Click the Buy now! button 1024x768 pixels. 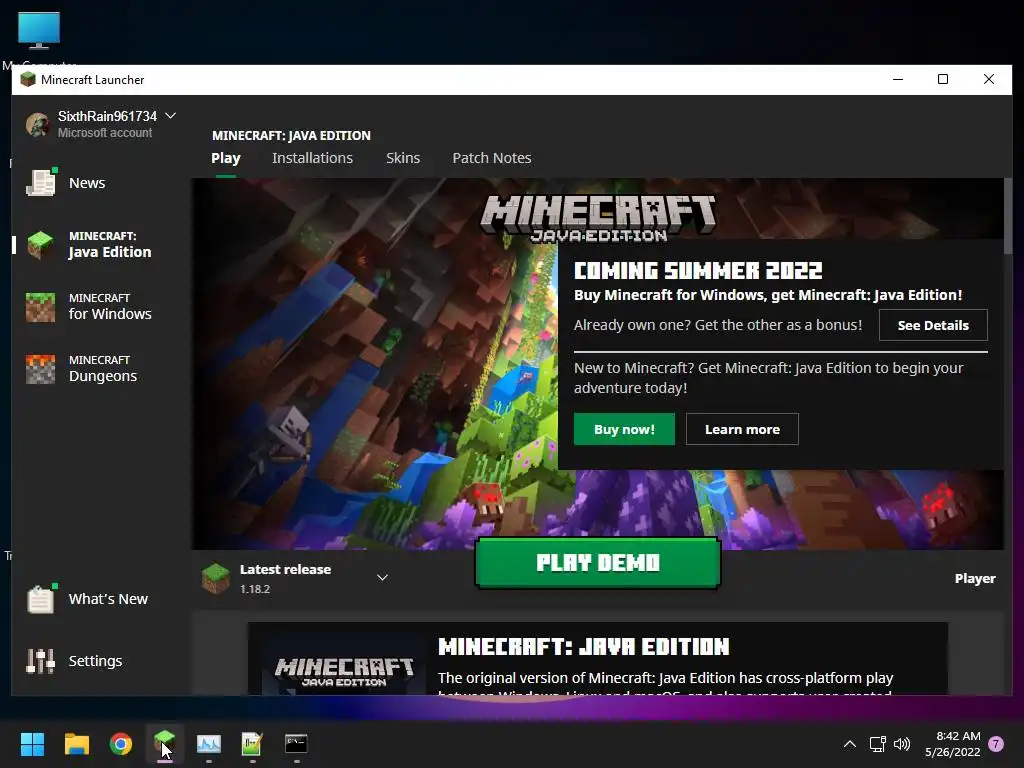coord(624,429)
